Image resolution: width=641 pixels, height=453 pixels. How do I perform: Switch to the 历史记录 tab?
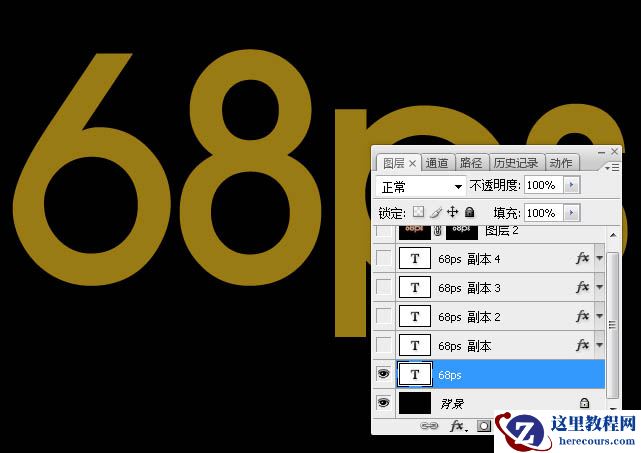[516, 163]
